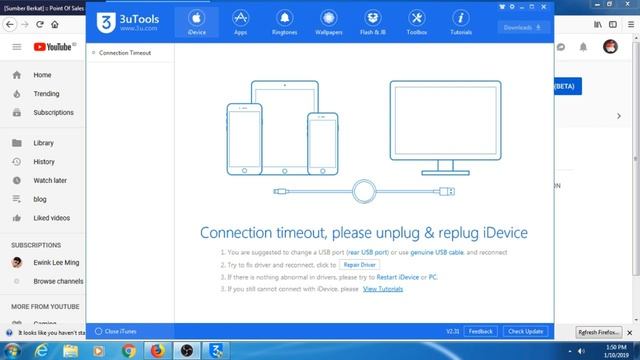The height and width of the screenshot is (360, 640).
Task: Open the iDevice tab in 3uTools
Action: (x=196, y=22)
